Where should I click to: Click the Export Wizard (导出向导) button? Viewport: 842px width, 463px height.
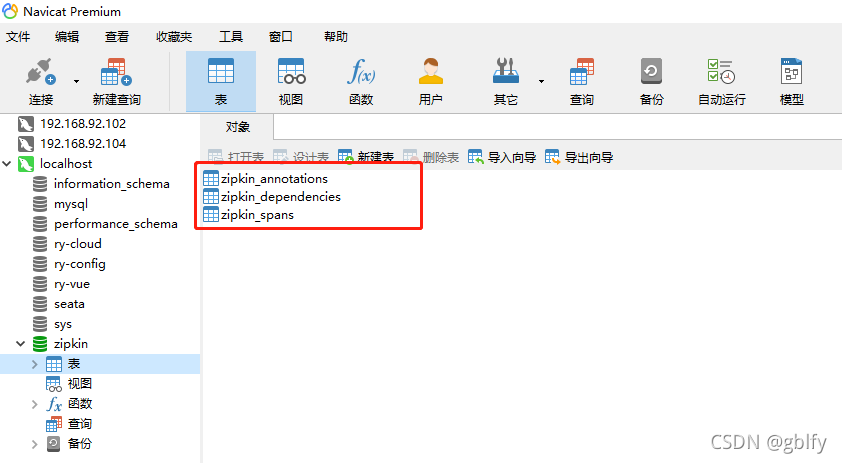click(x=579, y=157)
